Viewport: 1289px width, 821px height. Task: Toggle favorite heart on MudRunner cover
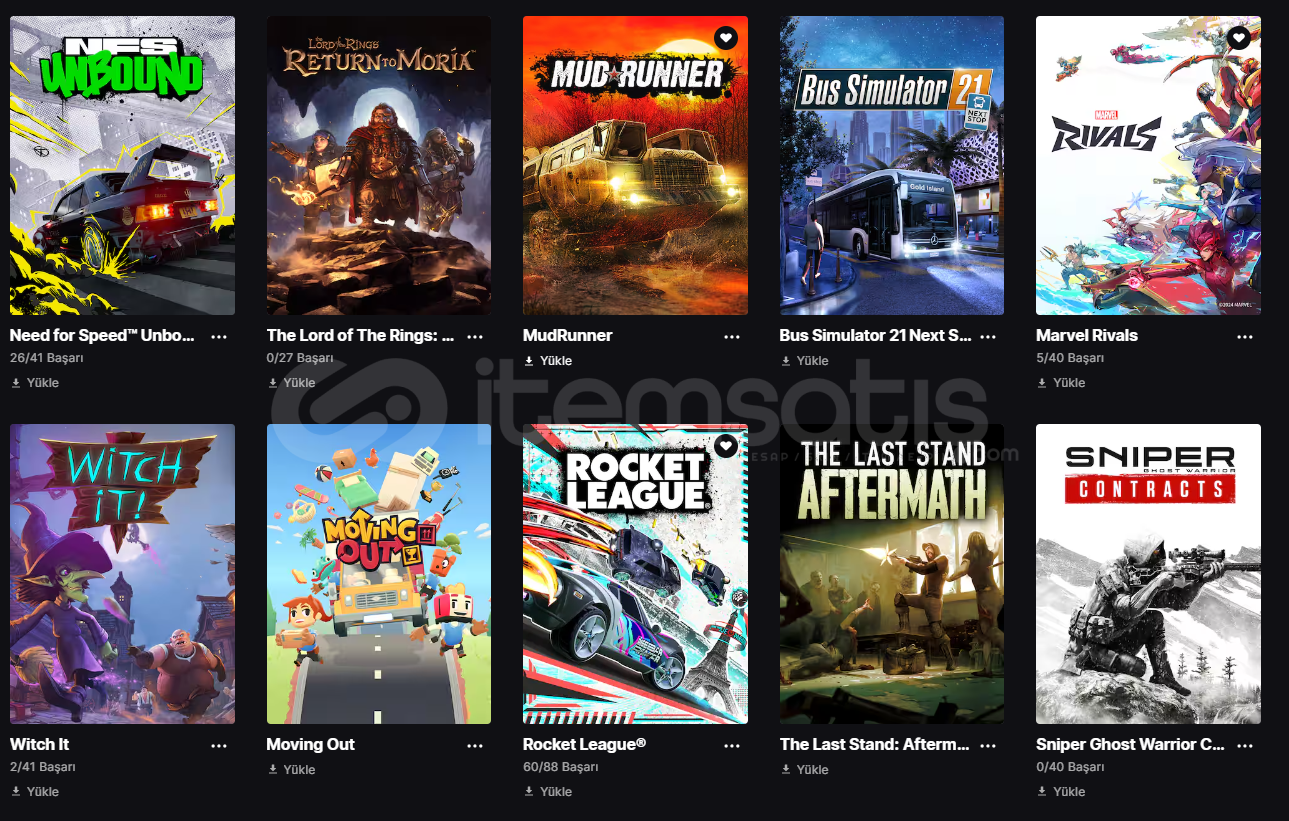coord(726,38)
